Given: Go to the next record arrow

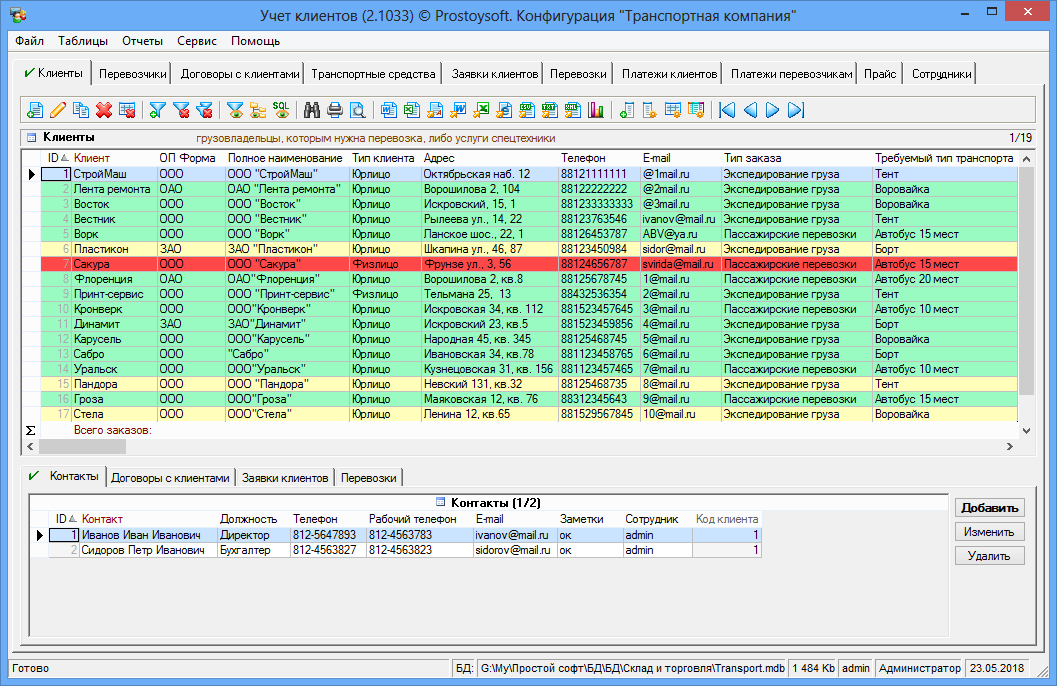Looking at the screenshot, I should [x=773, y=110].
